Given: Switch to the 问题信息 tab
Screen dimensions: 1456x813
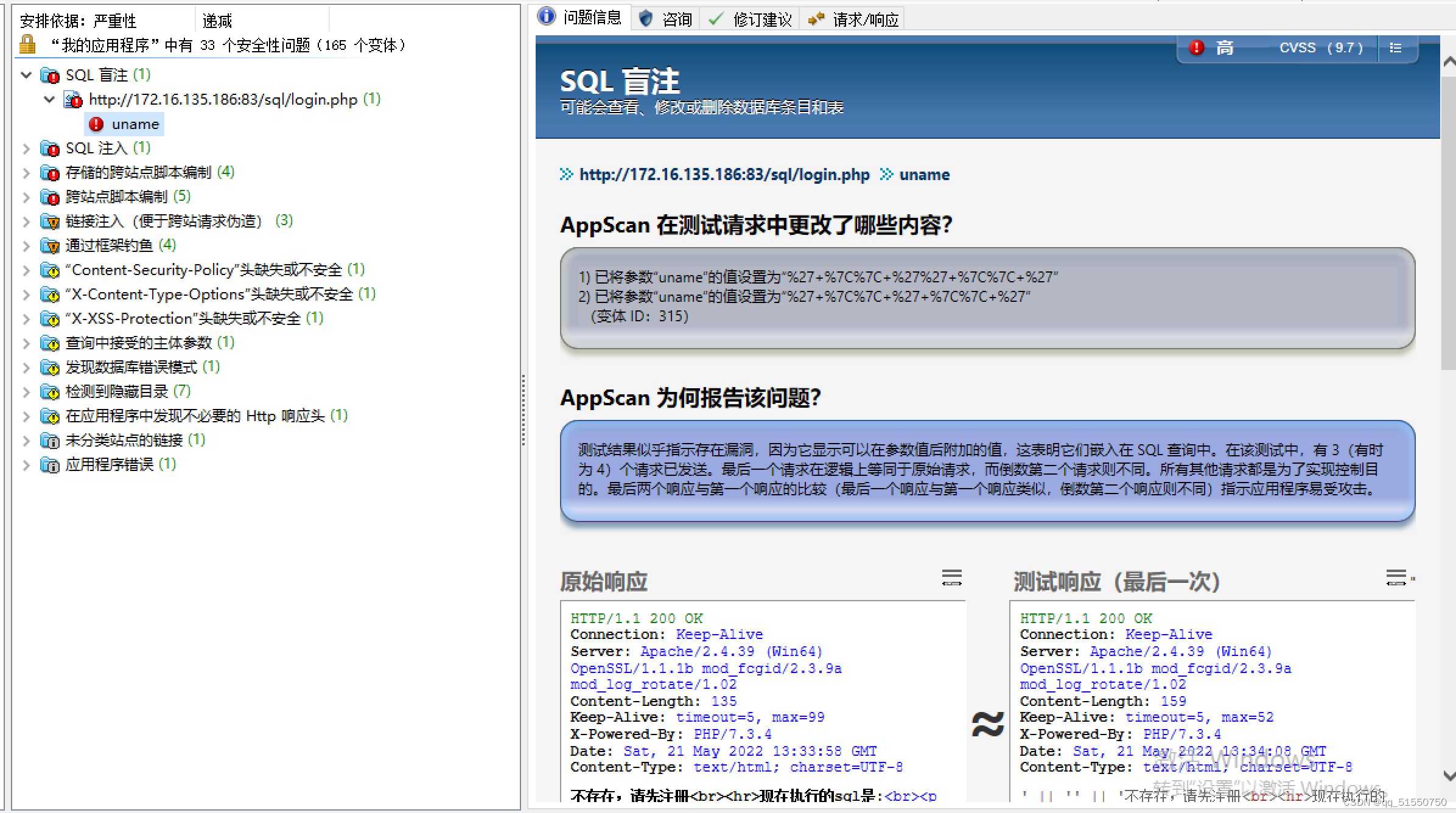Looking at the screenshot, I should coord(580,18).
